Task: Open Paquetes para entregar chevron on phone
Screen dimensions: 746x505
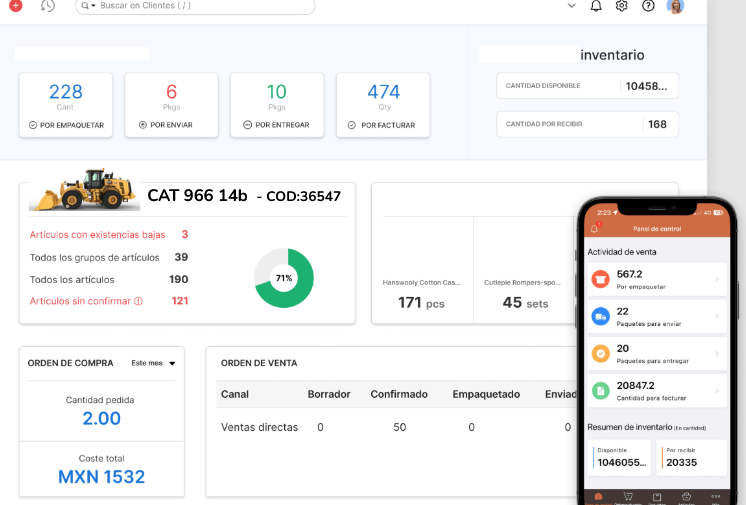Action: (x=716, y=353)
